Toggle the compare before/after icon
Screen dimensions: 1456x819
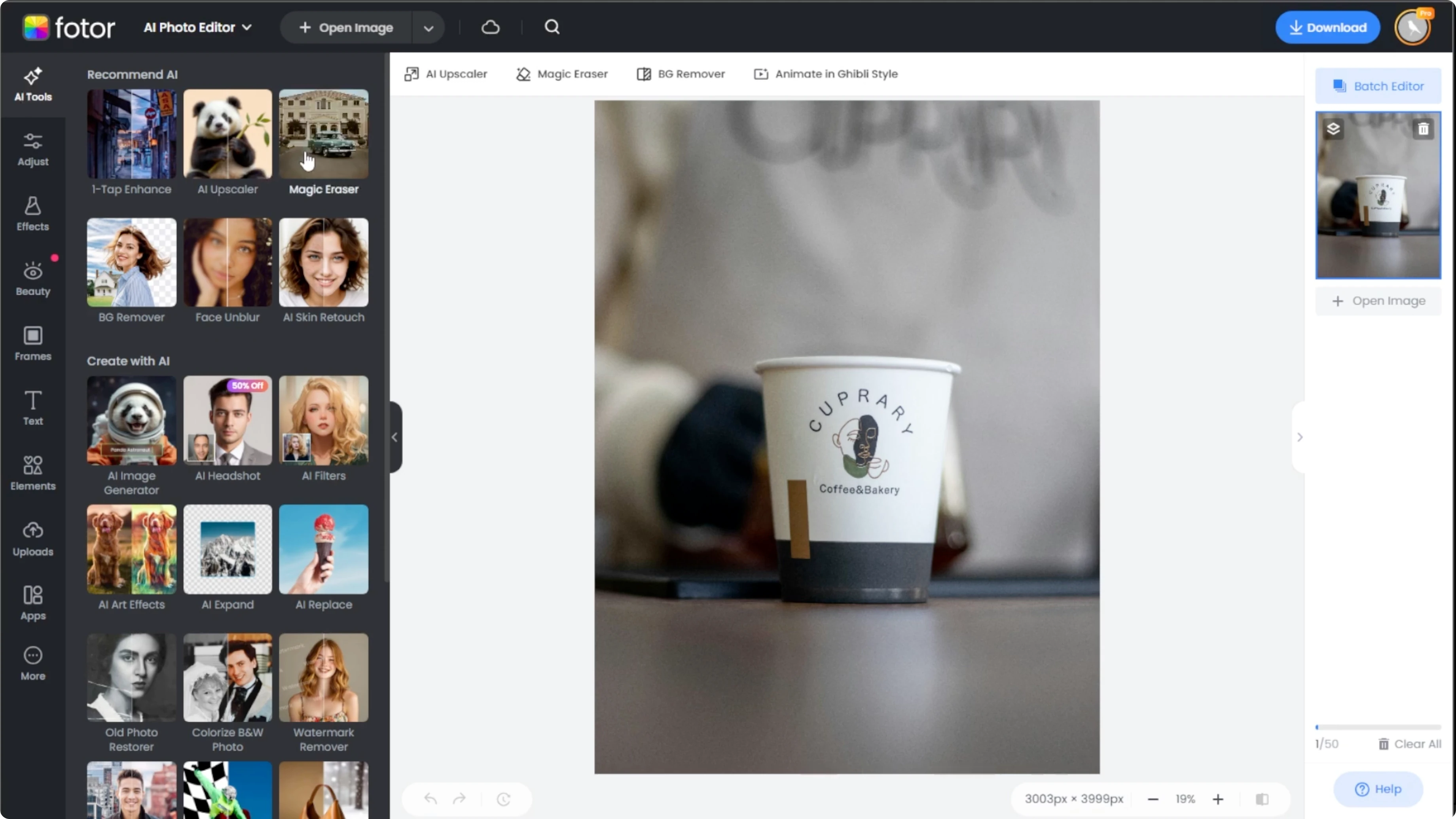coord(1262,799)
